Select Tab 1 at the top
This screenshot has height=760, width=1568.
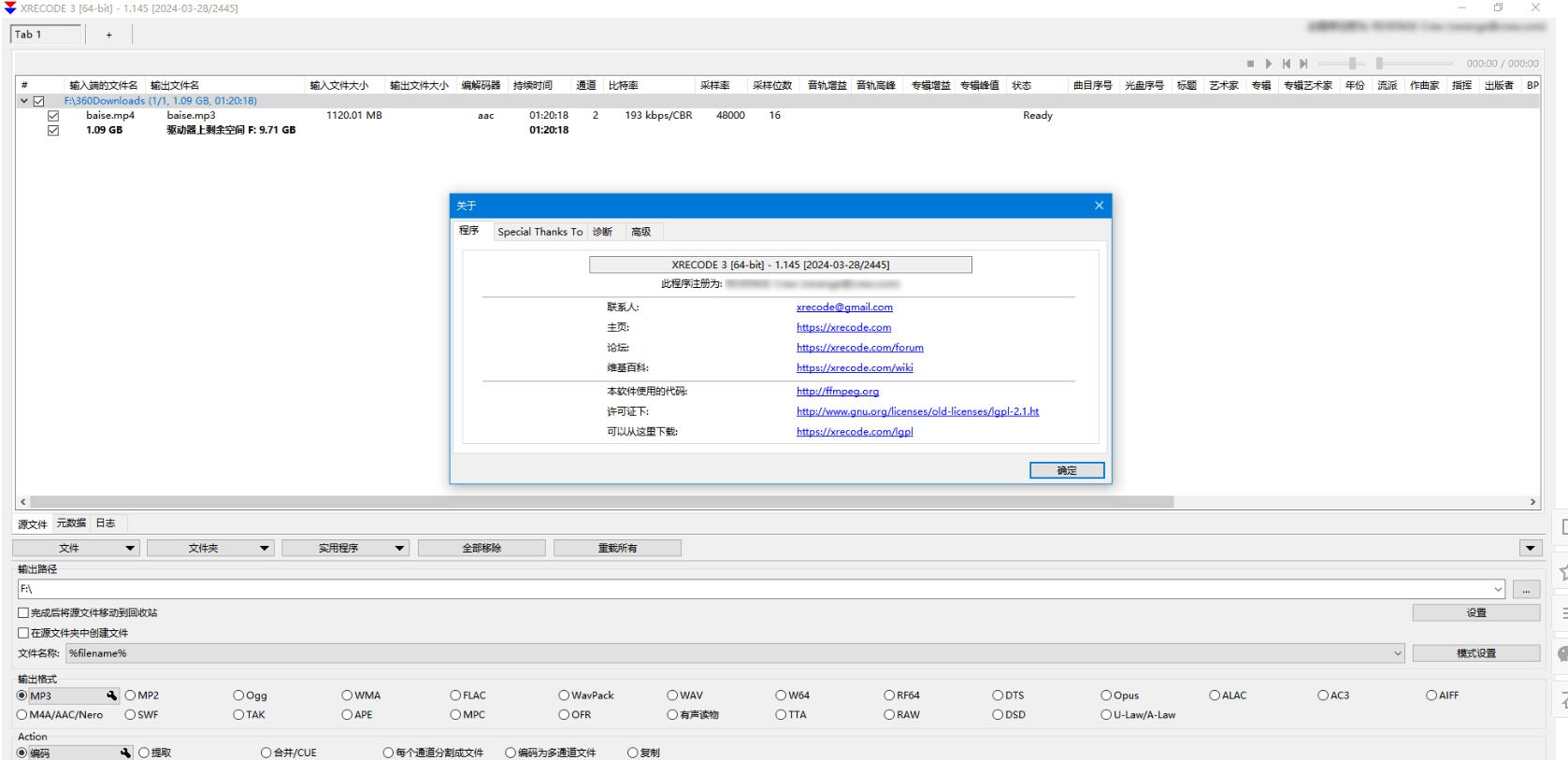(x=45, y=35)
